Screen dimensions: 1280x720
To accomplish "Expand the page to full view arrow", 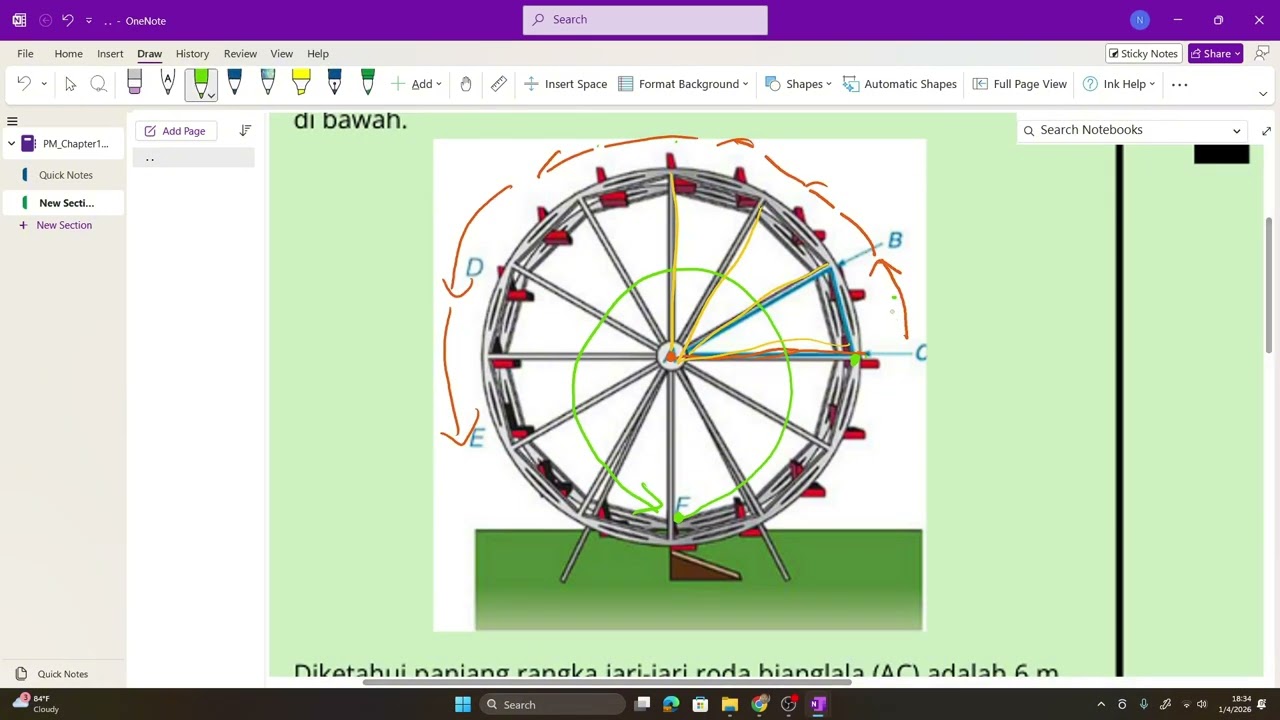I will pos(1266,131).
